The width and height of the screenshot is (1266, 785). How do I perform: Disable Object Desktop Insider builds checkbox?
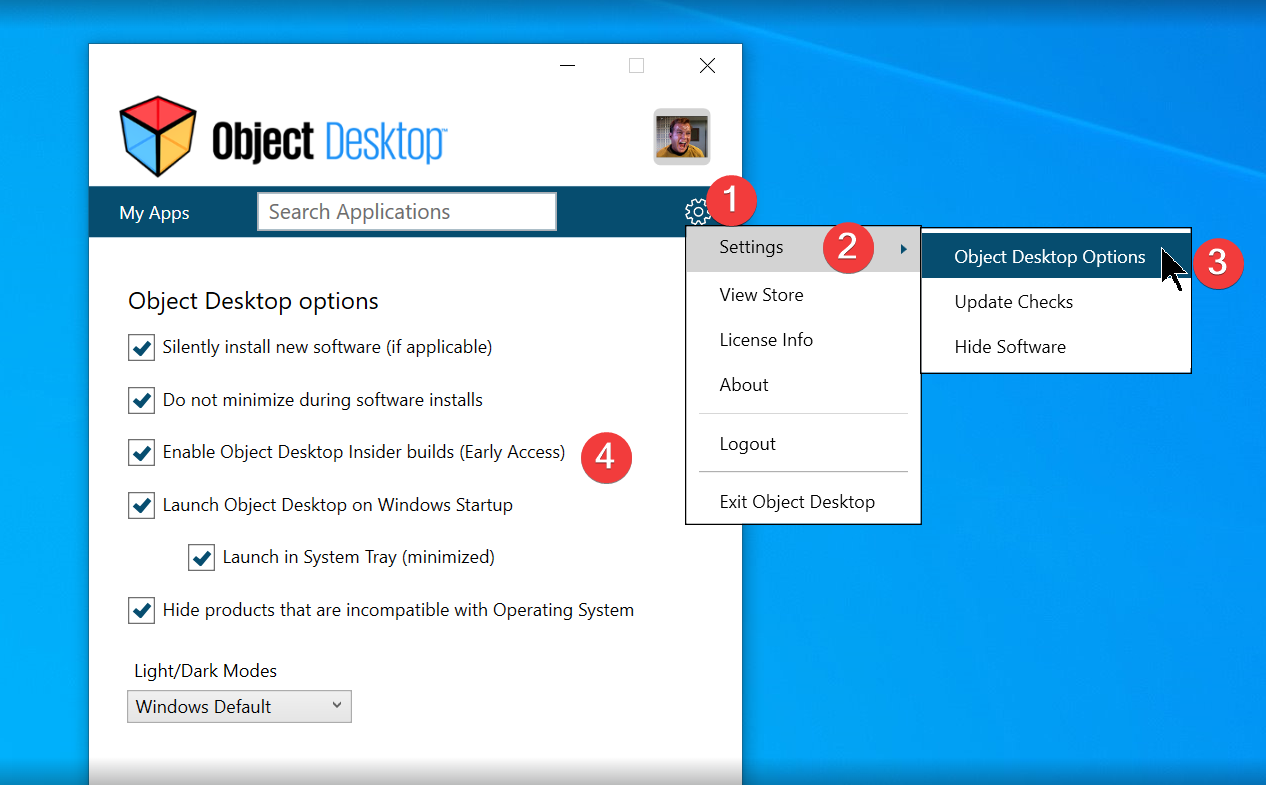point(141,453)
